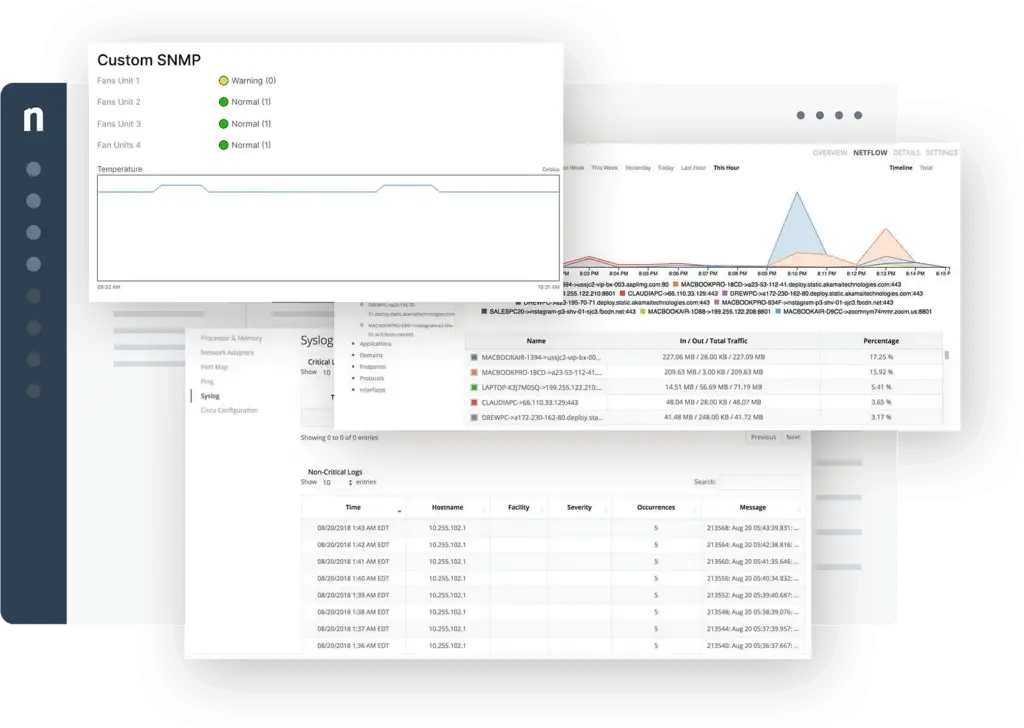
Task: Click the 08/20/2018 1:43 AM EDT log row
Action: coord(552,528)
